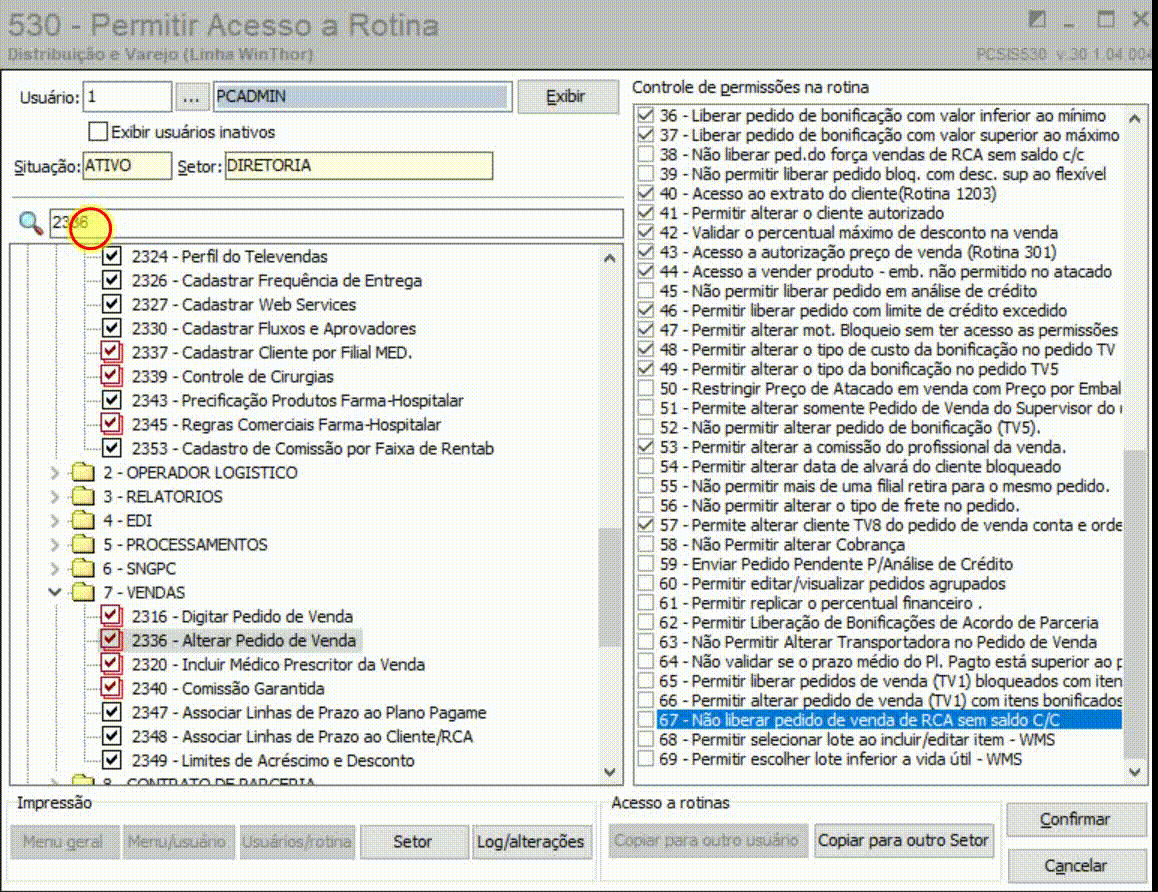Select permission 68 - Permitir selecionar lote WMS

[857, 740]
